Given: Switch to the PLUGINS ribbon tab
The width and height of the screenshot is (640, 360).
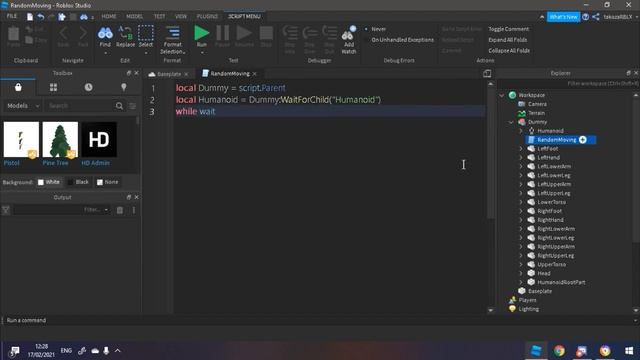Looking at the screenshot, I should [x=207, y=16].
